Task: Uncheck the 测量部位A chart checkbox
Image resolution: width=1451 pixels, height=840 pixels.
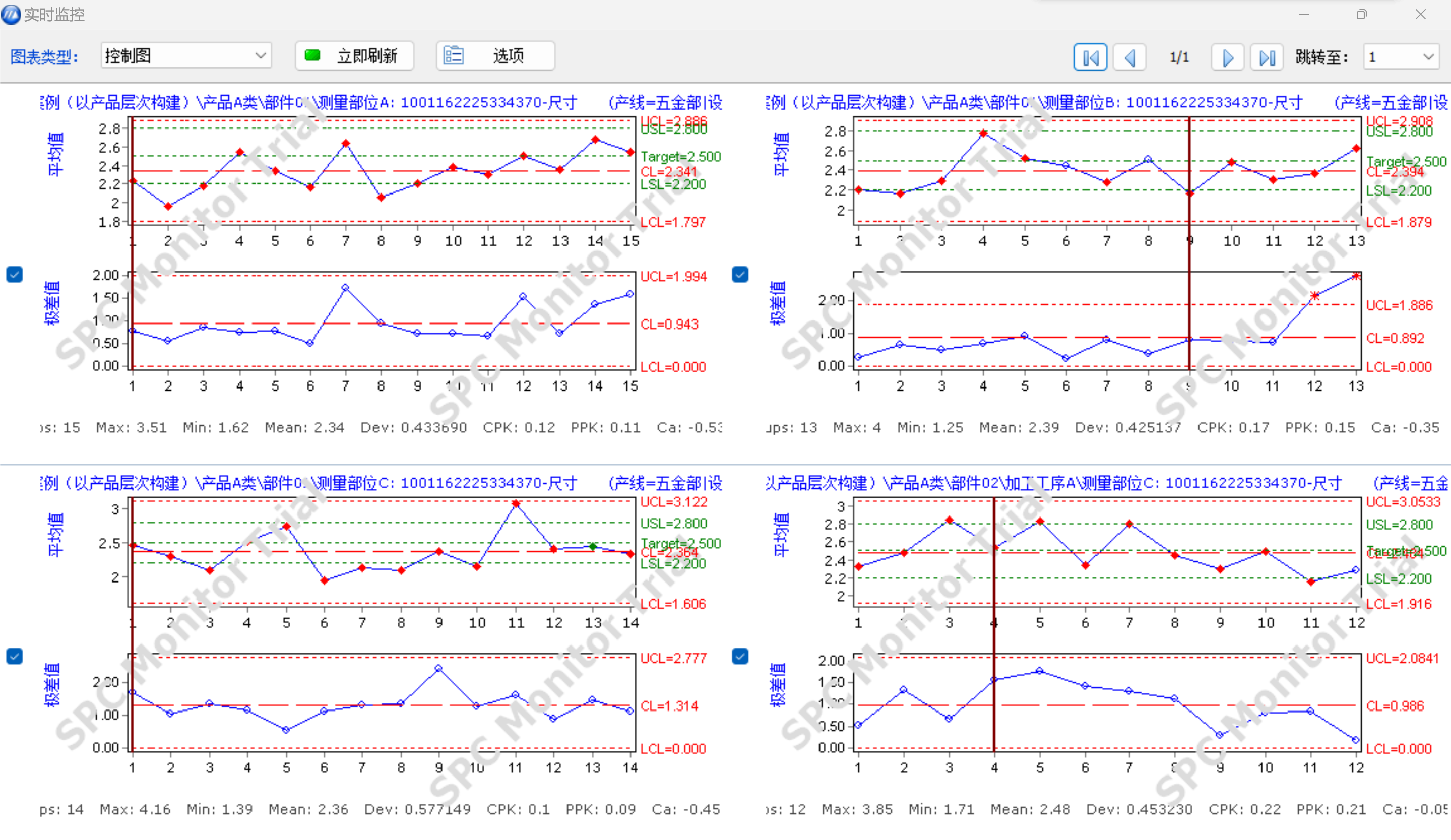Action: (15, 274)
